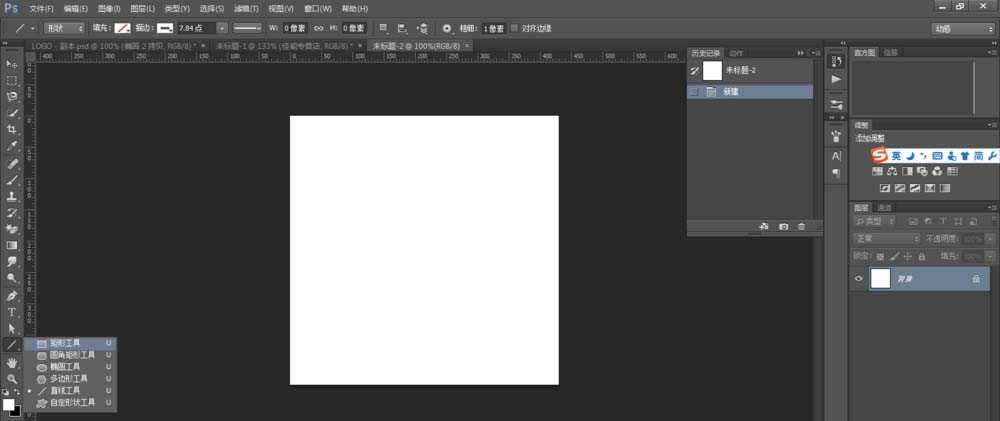Enable the 对齐边缘 checkbox
The height and width of the screenshot is (421, 1000).
pos(514,28)
